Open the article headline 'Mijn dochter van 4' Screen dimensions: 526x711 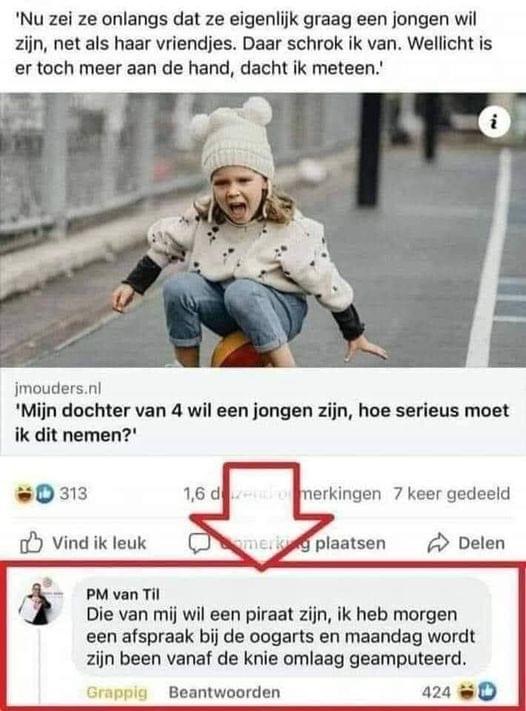[262, 422]
